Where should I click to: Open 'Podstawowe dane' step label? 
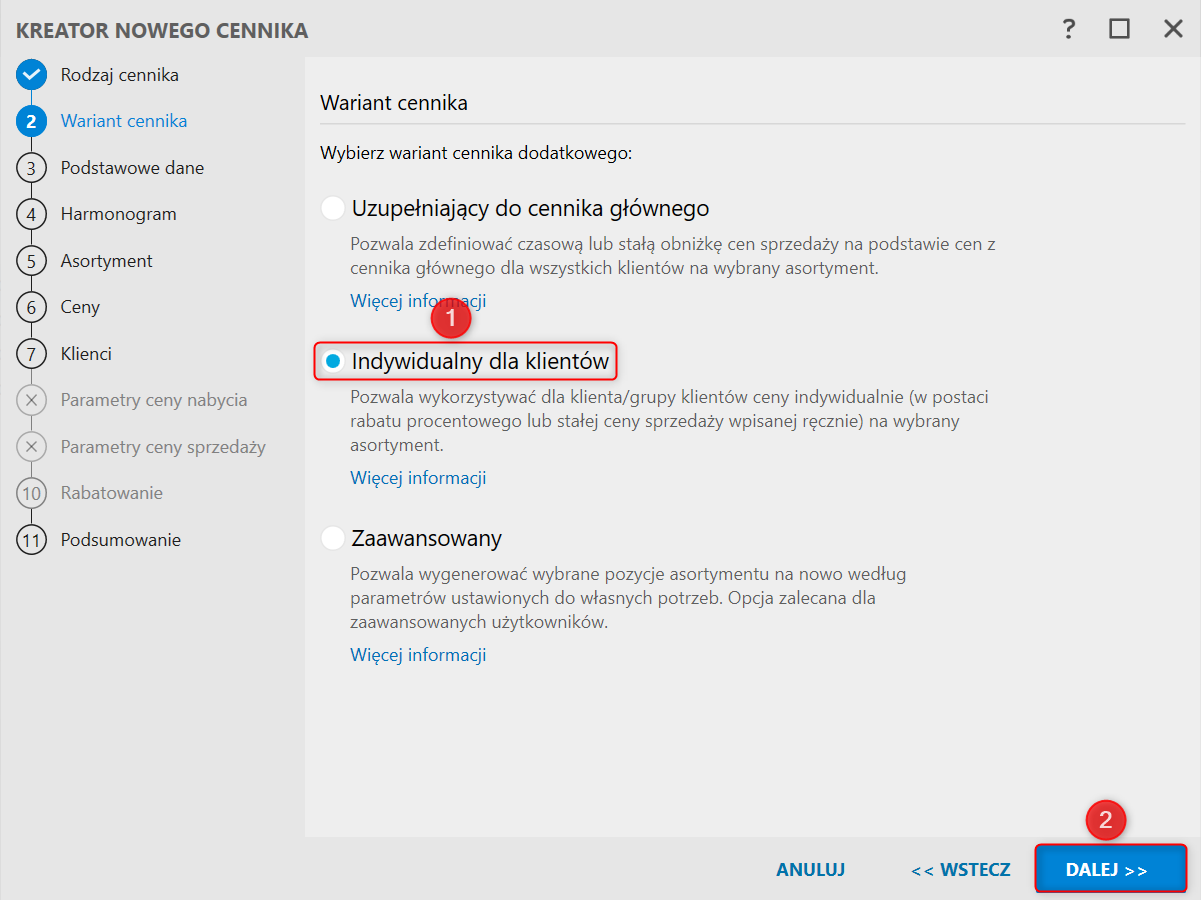pos(132,168)
